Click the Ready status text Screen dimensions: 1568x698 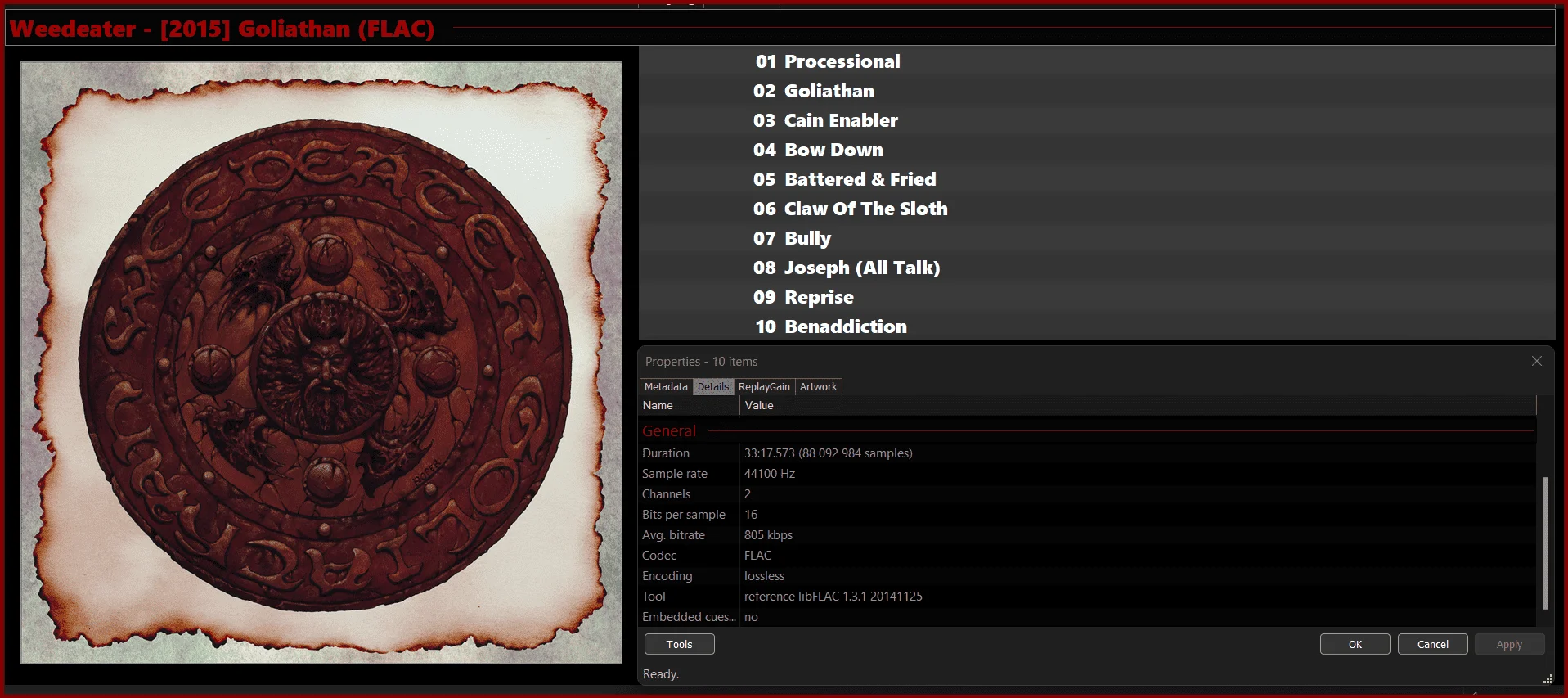coord(660,673)
